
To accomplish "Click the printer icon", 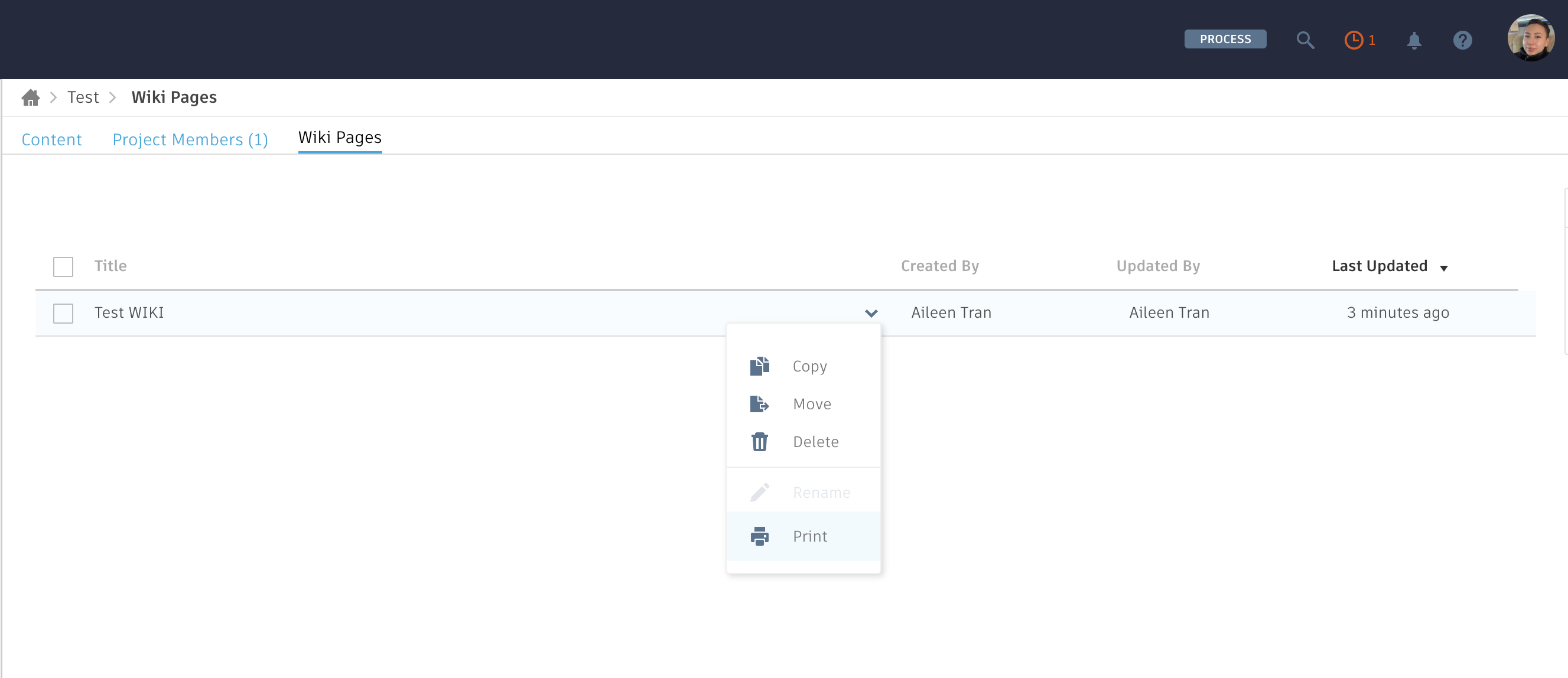I will pyautogui.click(x=759, y=536).
